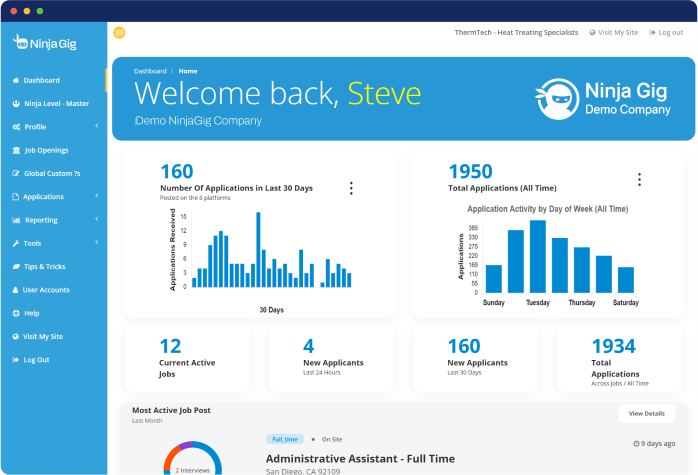Click the Dashboard home icon
The image size is (698, 475).
pyautogui.click(x=16, y=81)
